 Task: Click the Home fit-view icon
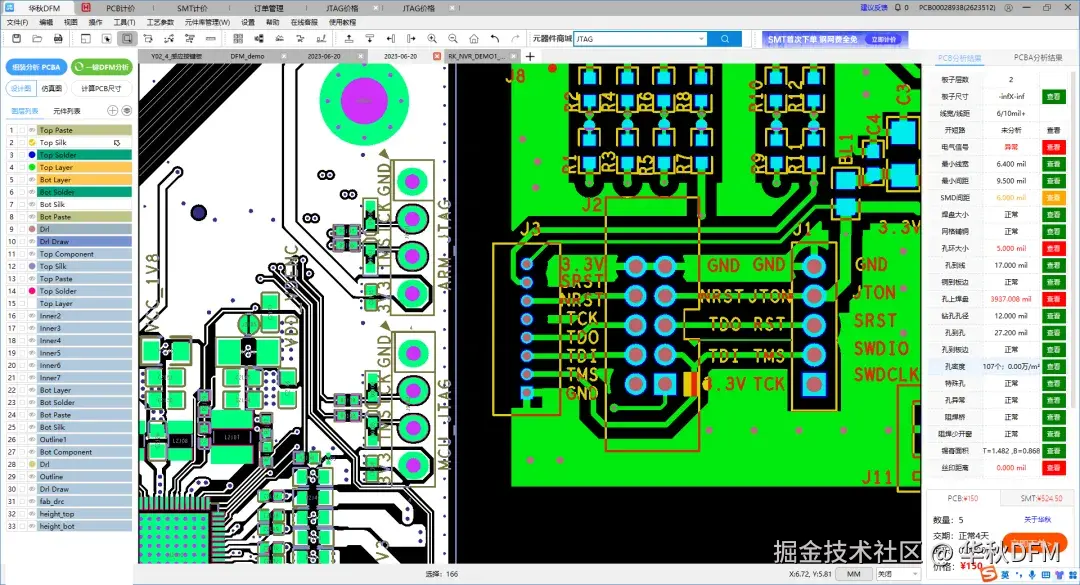474,39
